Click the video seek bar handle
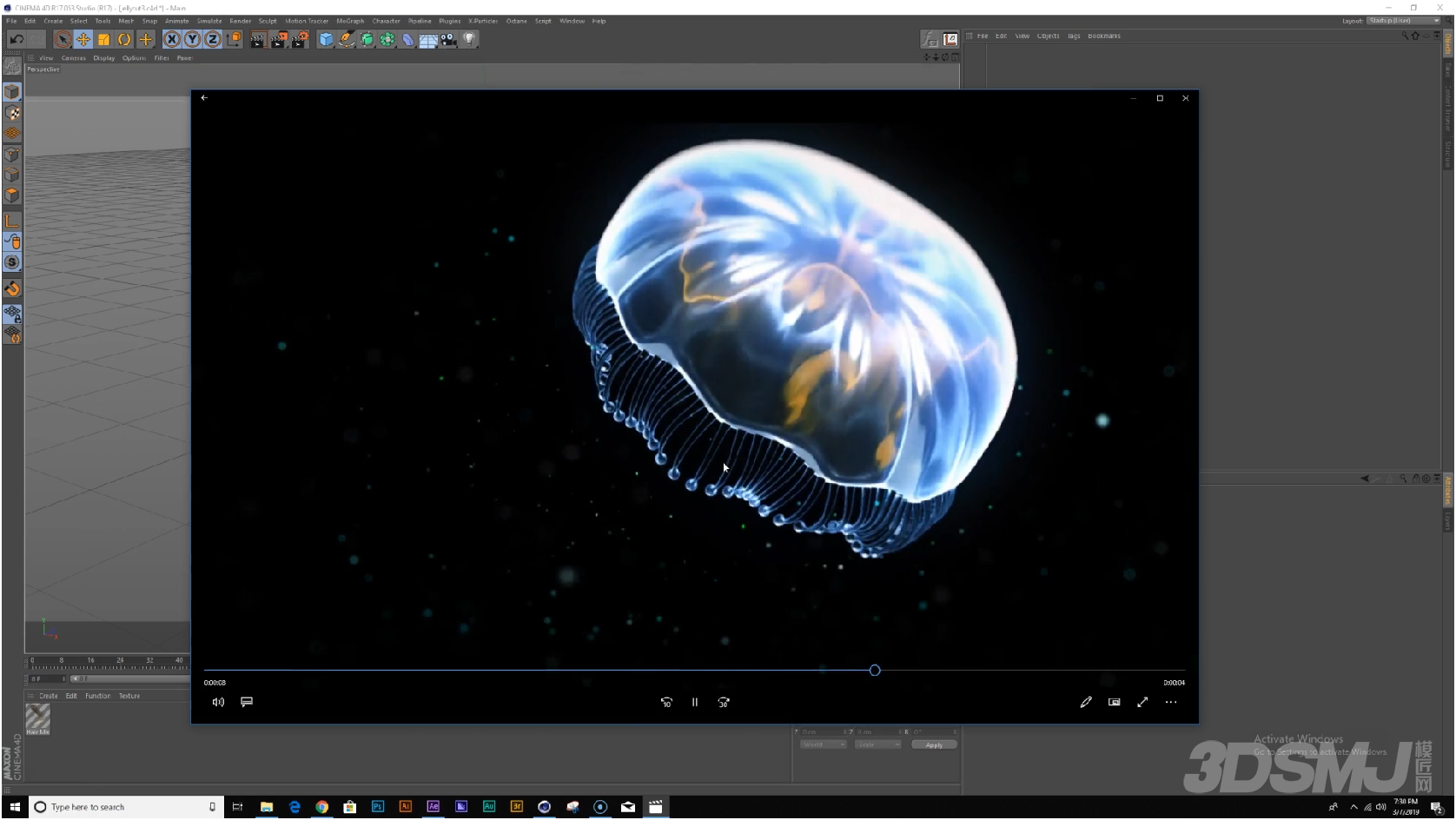Image resolution: width=1456 pixels, height=820 pixels. pos(875,671)
